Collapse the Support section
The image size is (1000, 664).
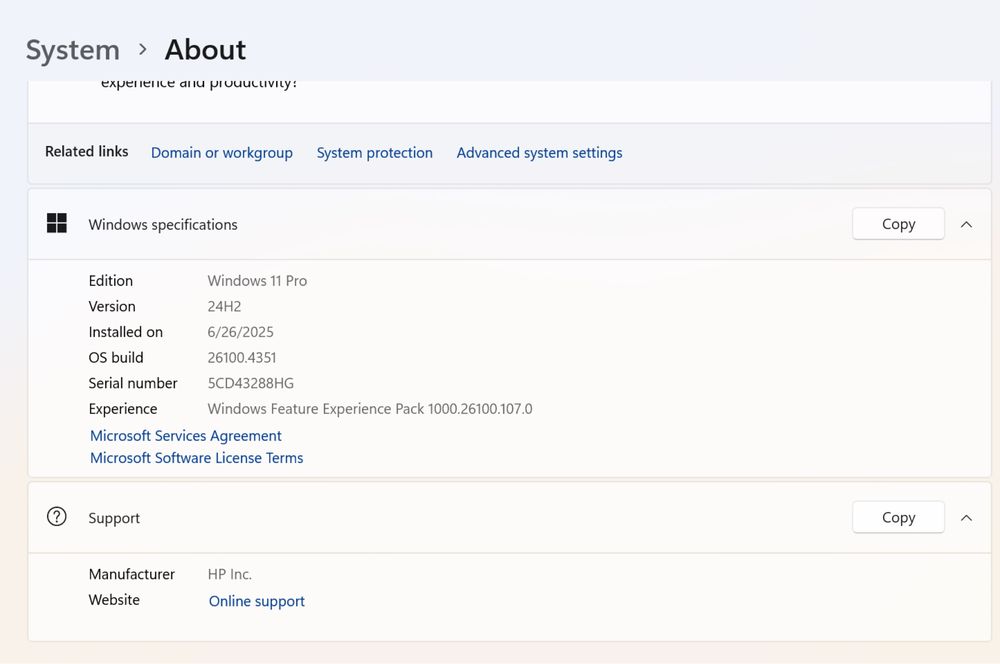pos(966,518)
